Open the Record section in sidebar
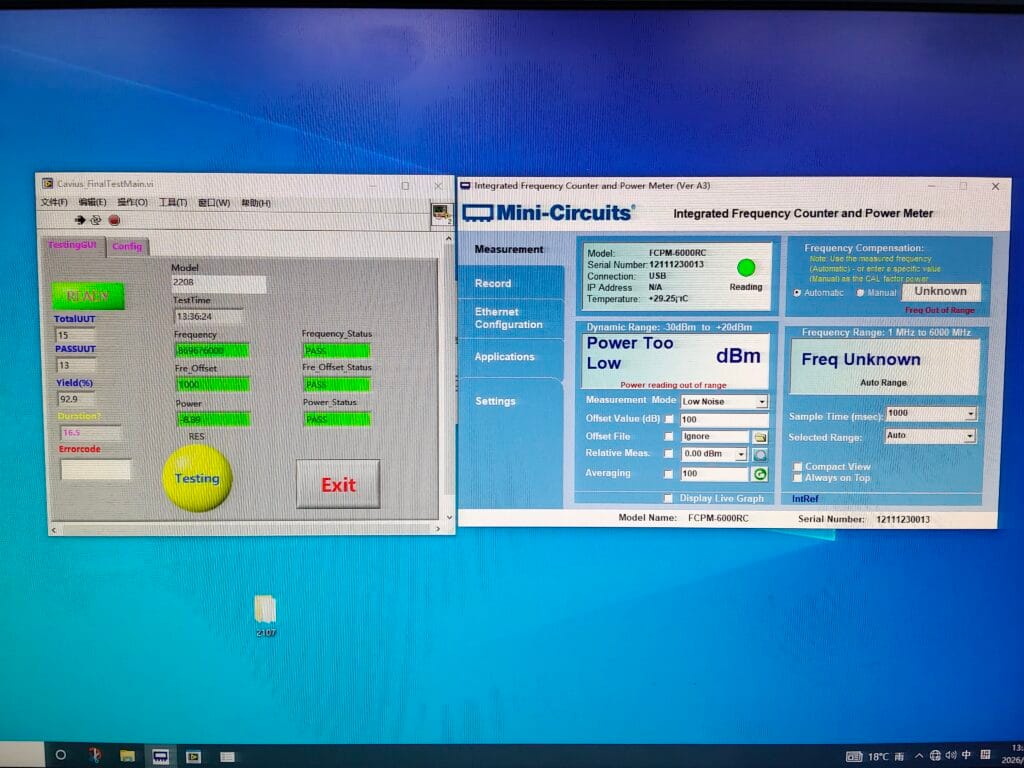 tap(493, 283)
